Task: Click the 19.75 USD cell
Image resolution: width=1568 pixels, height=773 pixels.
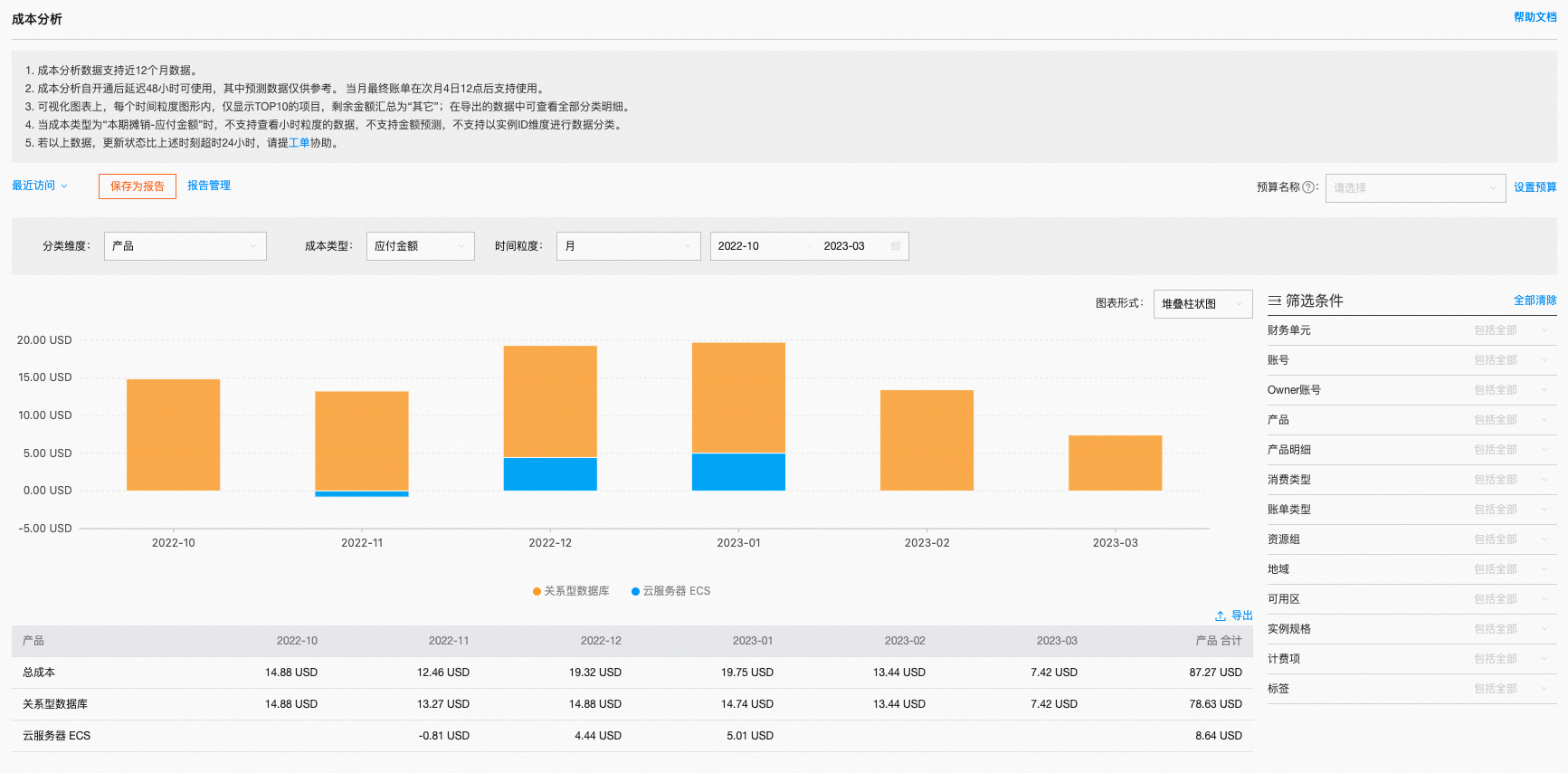Action: pyautogui.click(x=747, y=673)
